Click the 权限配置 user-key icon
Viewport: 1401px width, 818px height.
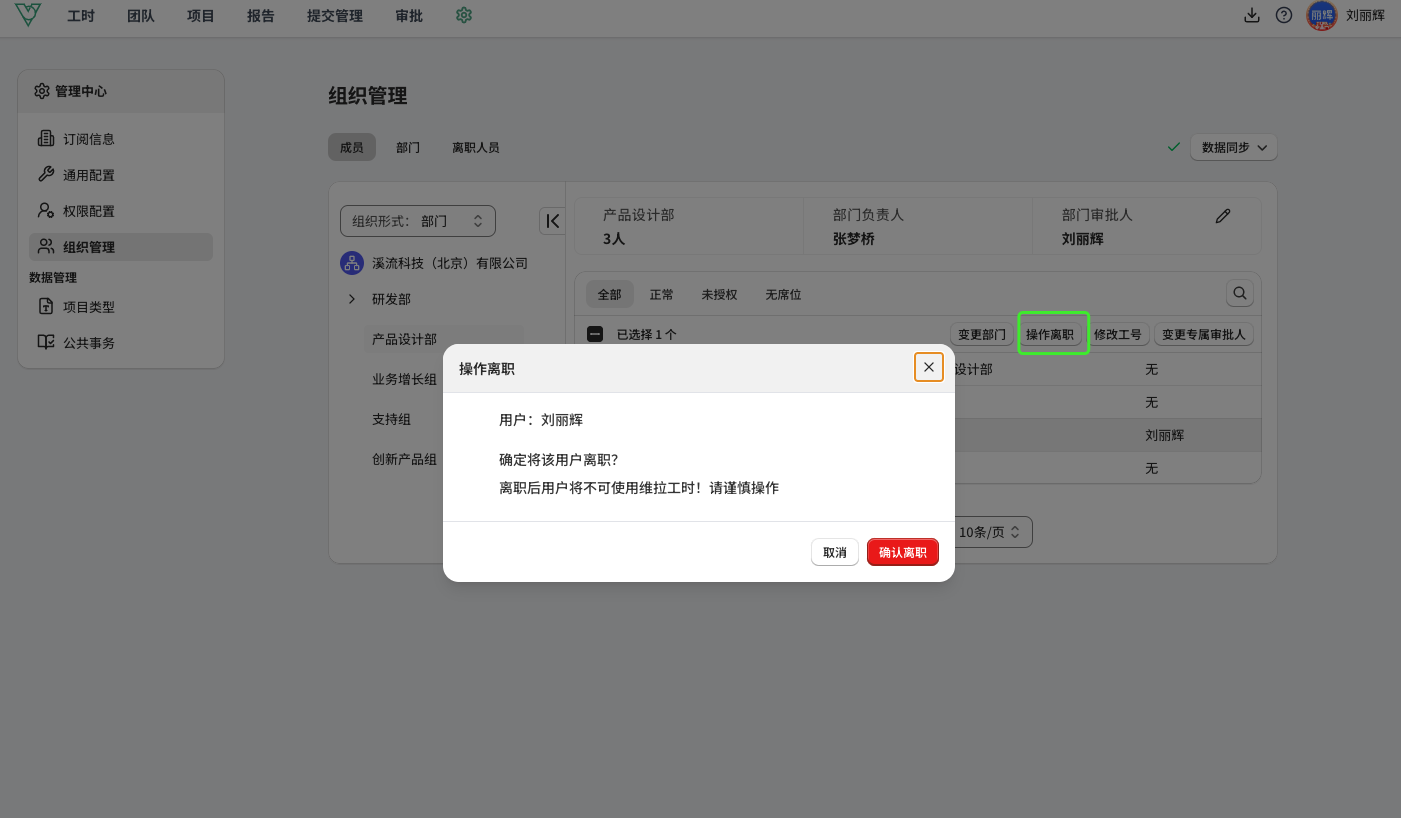pos(46,210)
